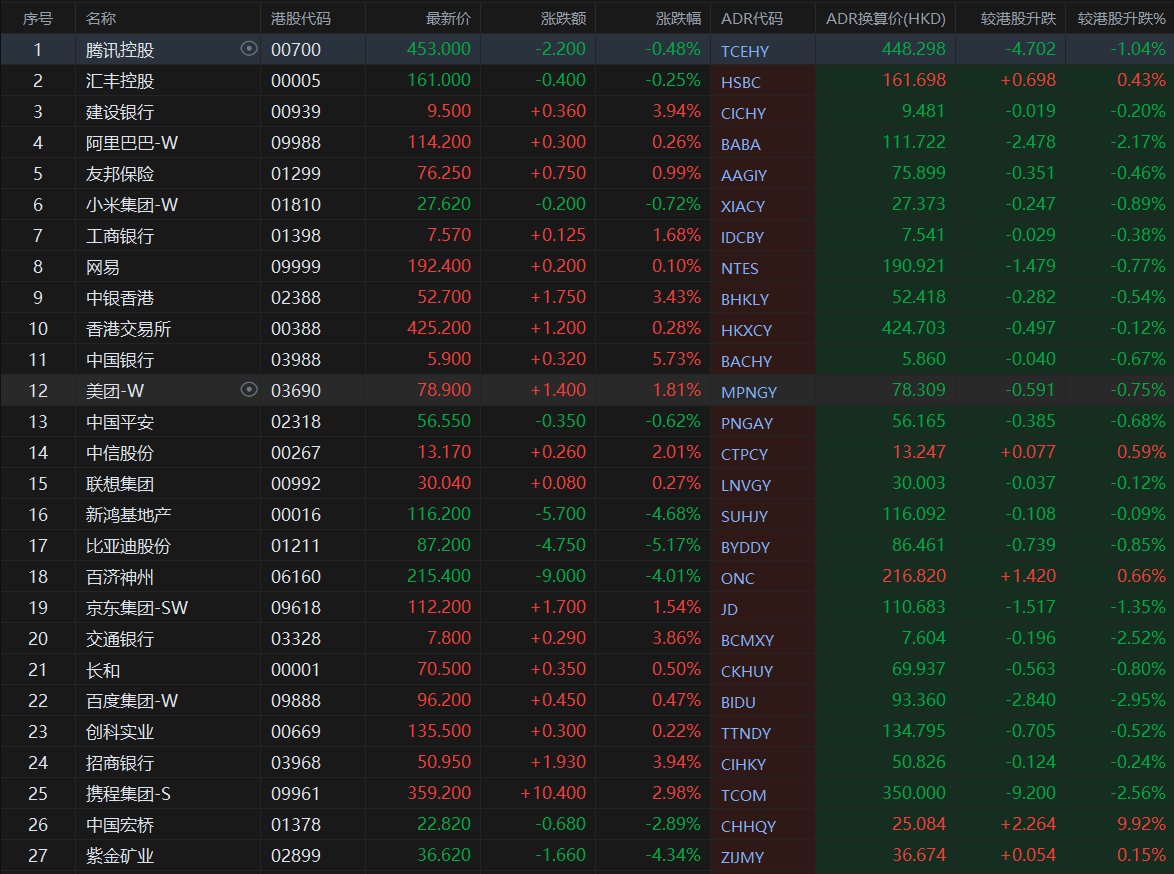Sort by 最新价 column header
The image size is (1174, 874).
(448, 18)
